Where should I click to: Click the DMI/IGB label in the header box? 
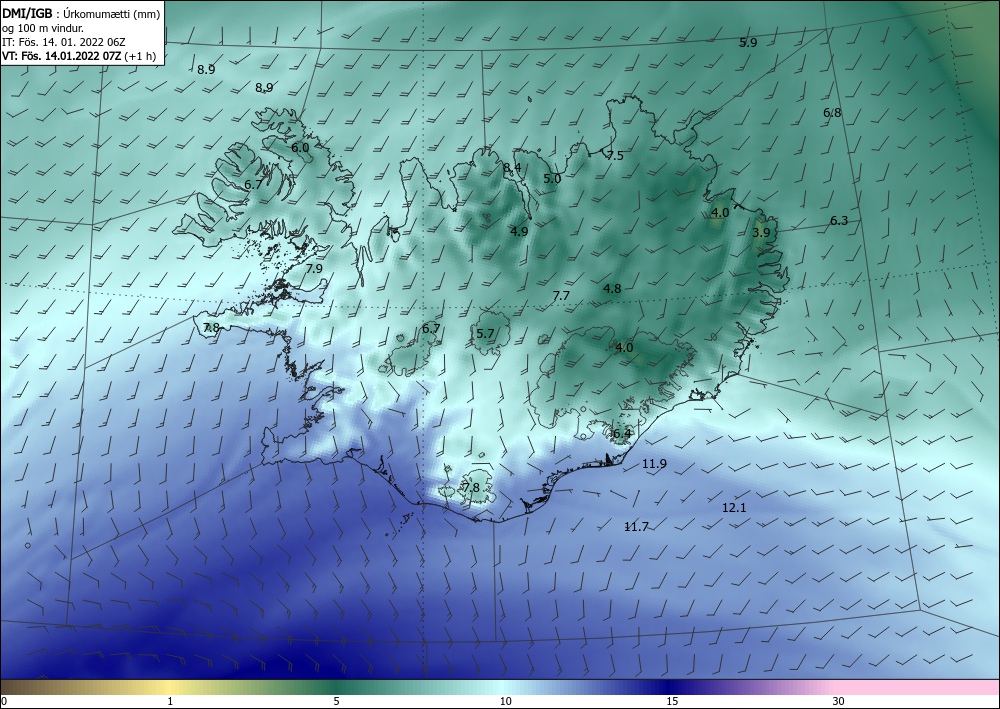pos(26,15)
